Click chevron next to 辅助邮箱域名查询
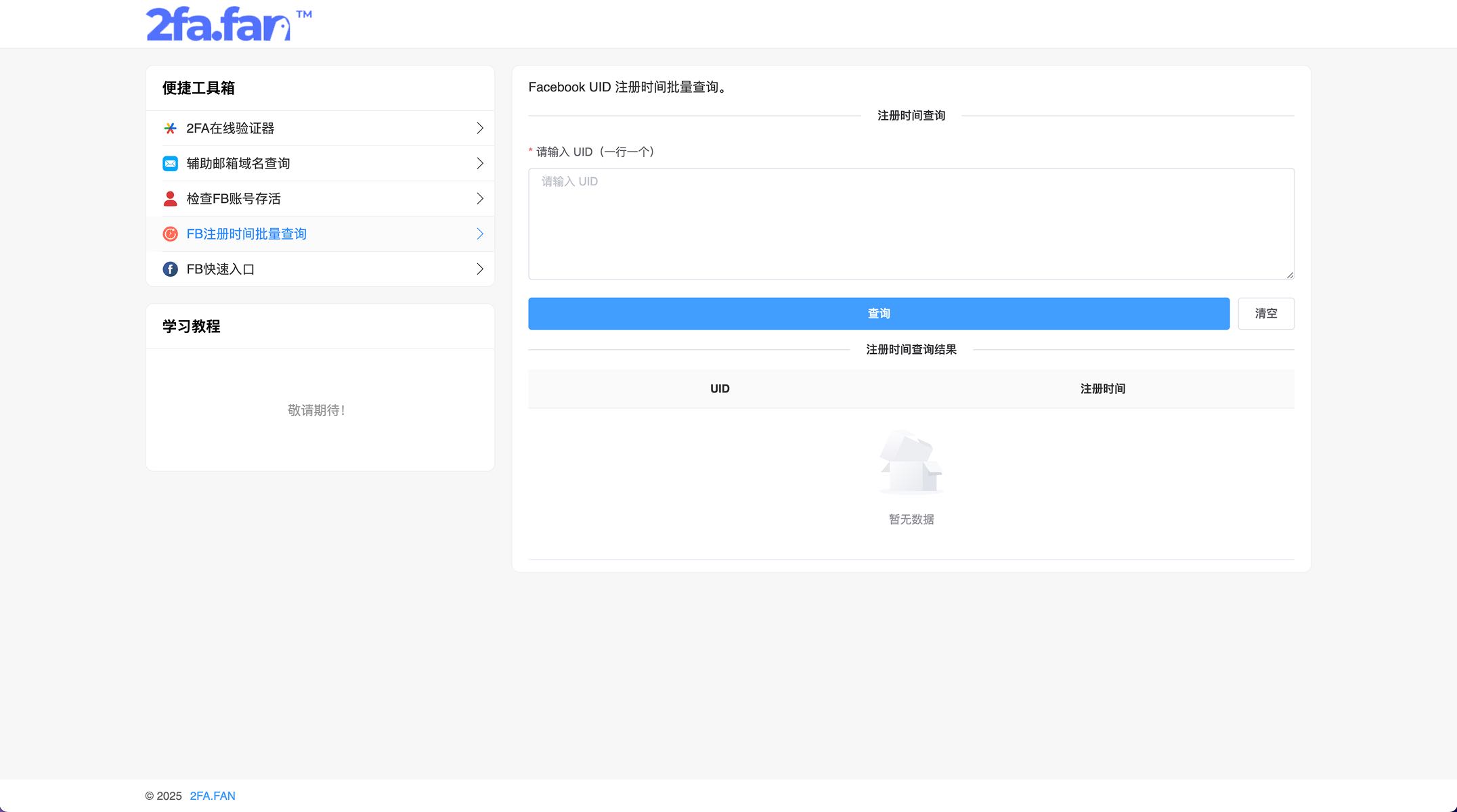Screen dimensions: 1457x812 click(x=480, y=164)
